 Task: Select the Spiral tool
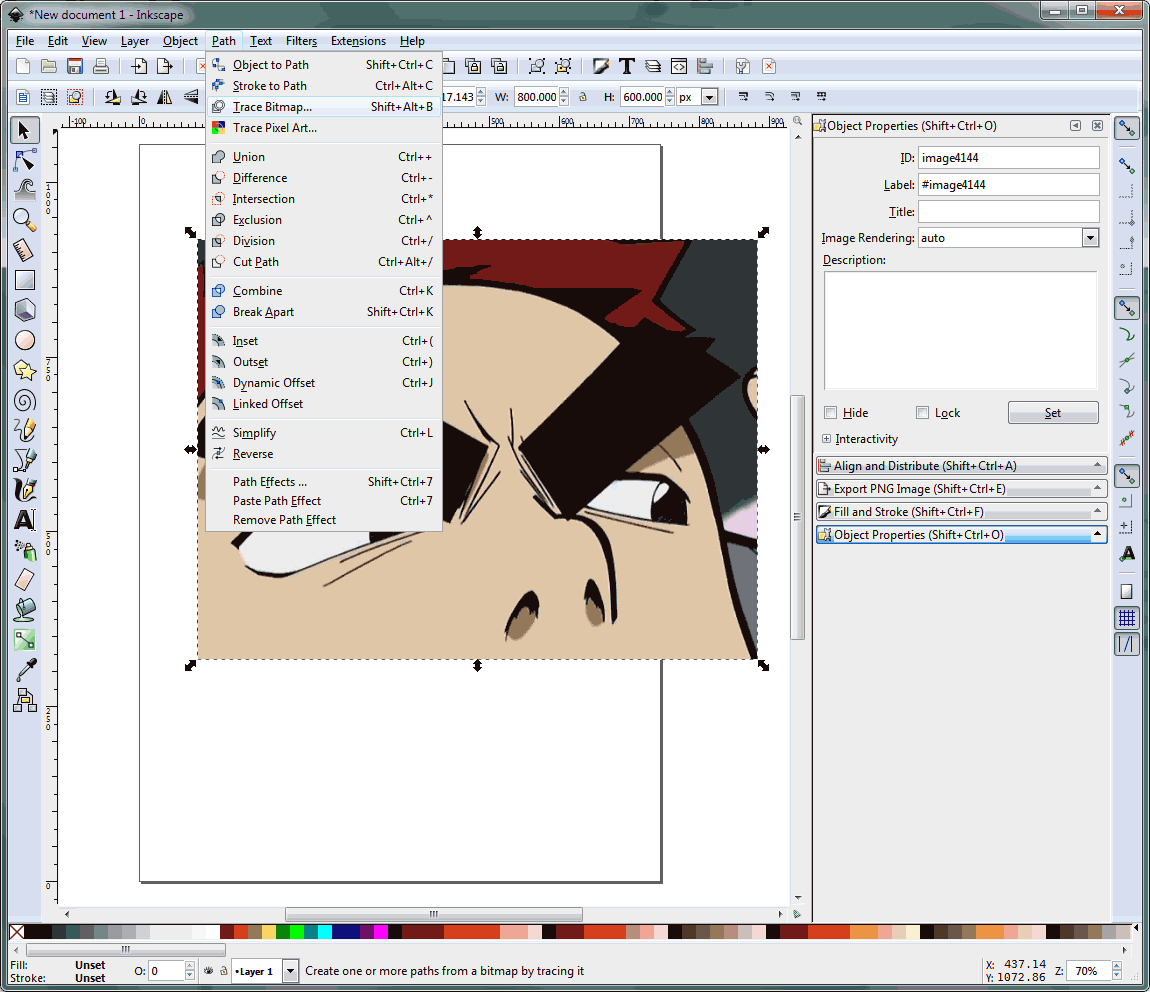click(x=24, y=400)
